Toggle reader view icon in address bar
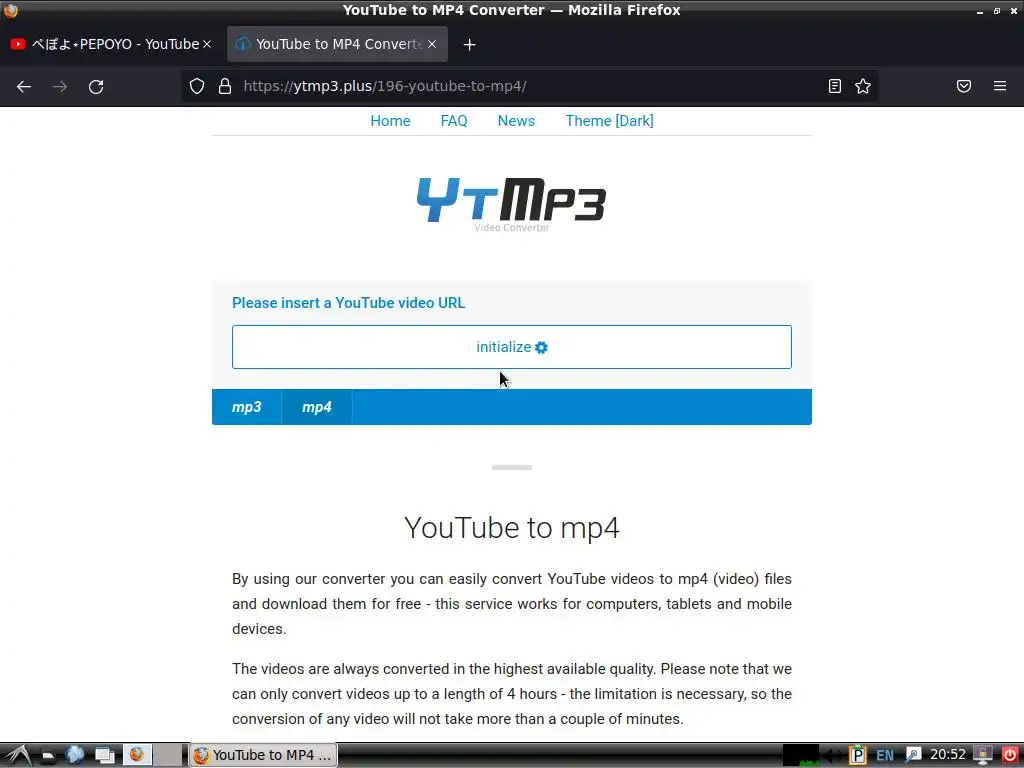Screen dimensions: 1024x768 835,86
